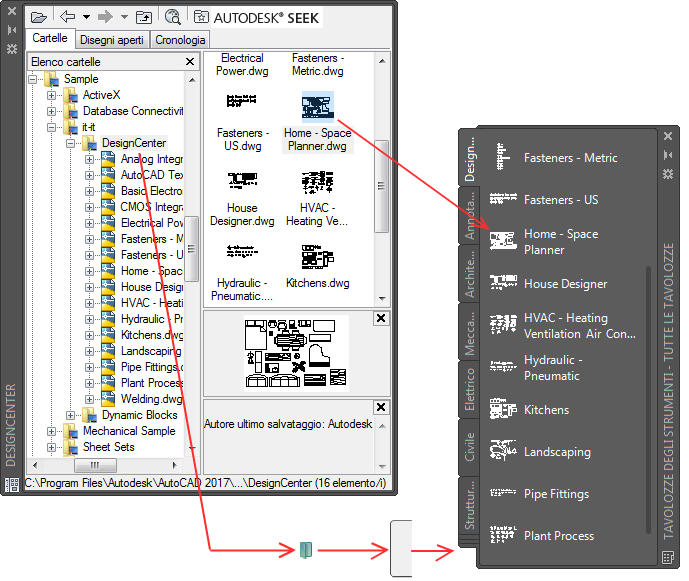The image size is (689, 581).
Task: Click Plant Process tool palette icon
Action: click(x=503, y=534)
